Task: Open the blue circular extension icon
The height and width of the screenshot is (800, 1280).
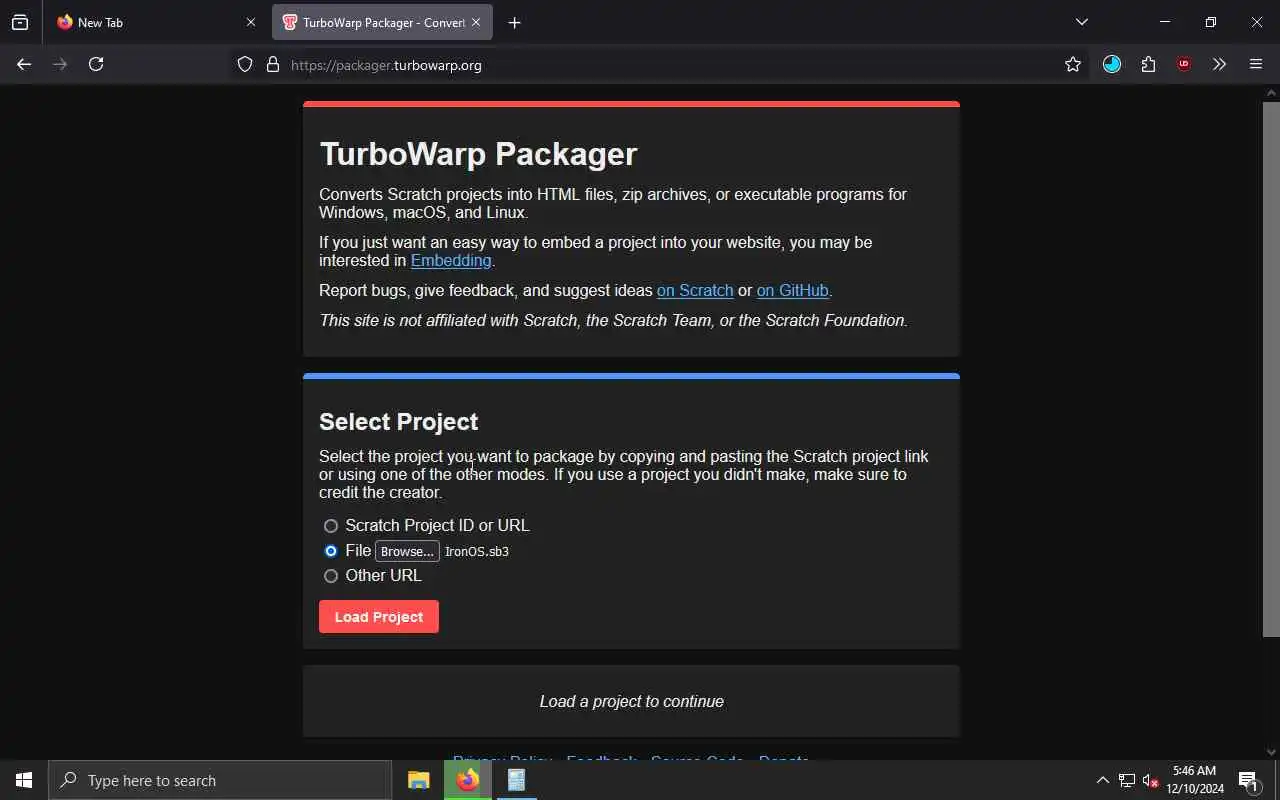Action: 1112,64
